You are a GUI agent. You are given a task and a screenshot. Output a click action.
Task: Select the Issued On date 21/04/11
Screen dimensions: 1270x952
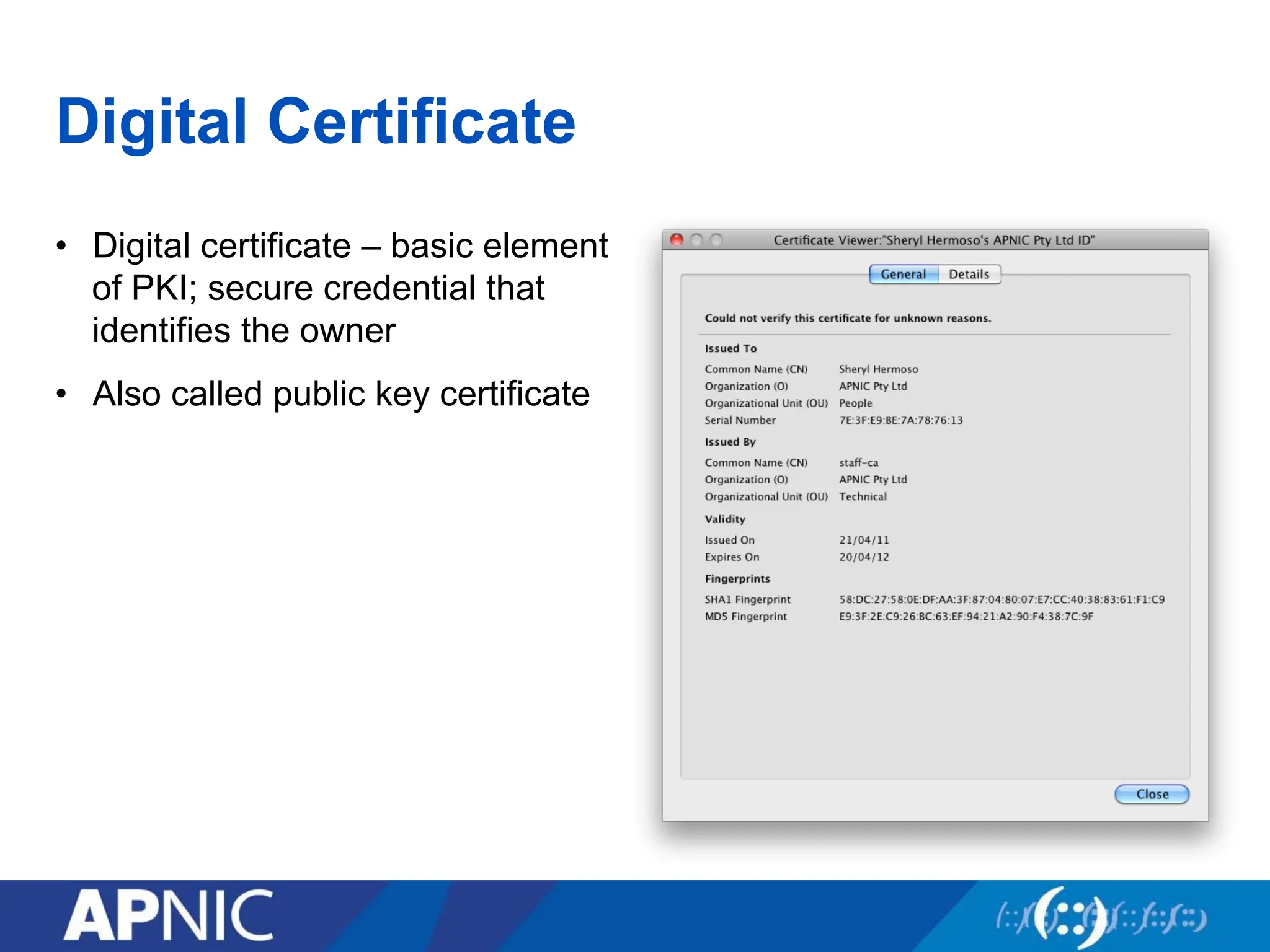point(864,540)
